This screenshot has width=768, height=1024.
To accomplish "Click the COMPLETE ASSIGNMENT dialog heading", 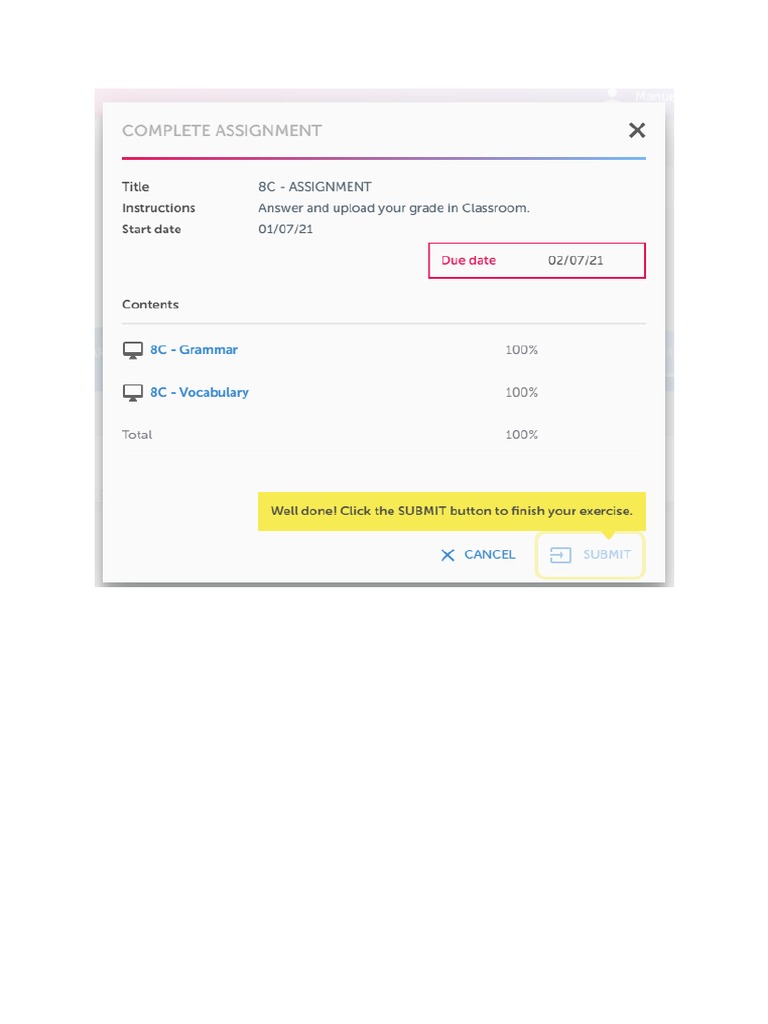I will 222,131.
